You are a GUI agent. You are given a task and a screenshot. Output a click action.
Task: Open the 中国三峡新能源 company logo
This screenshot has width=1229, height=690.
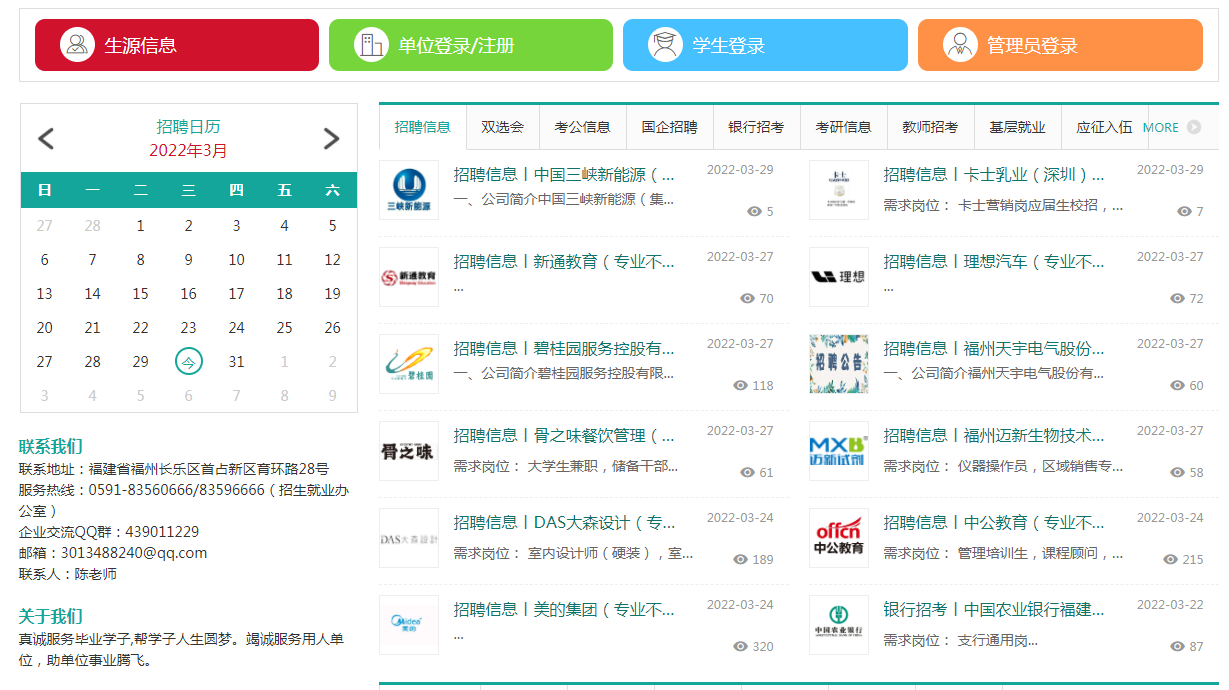pyautogui.click(x=409, y=190)
